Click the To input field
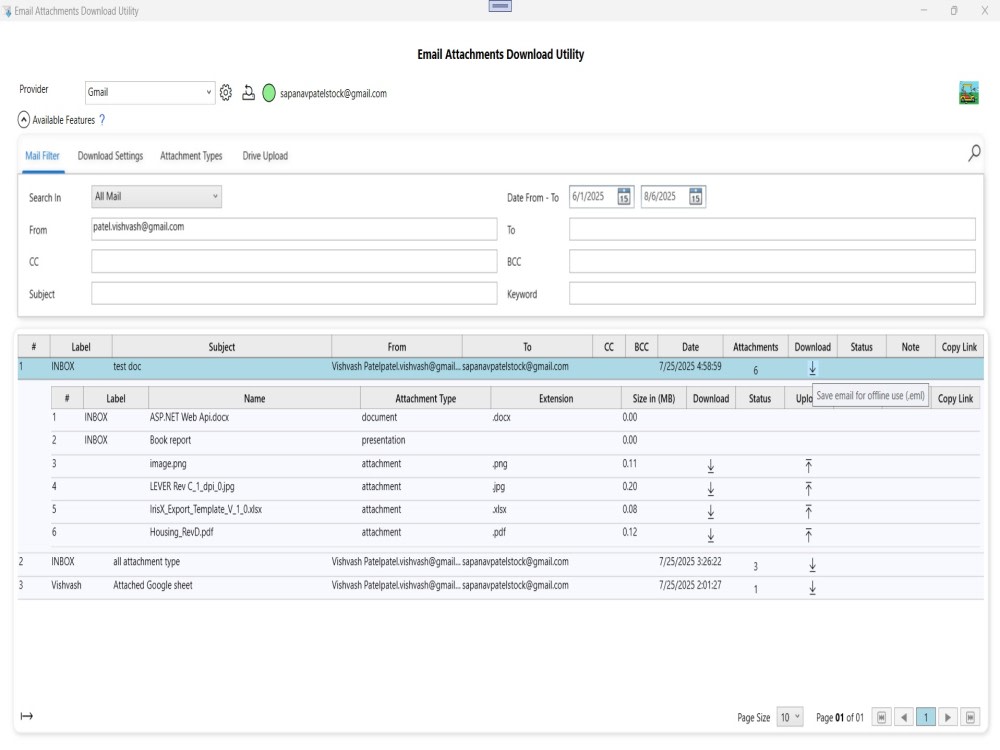This screenshot has height=750, width=1000. coord(772,229)
